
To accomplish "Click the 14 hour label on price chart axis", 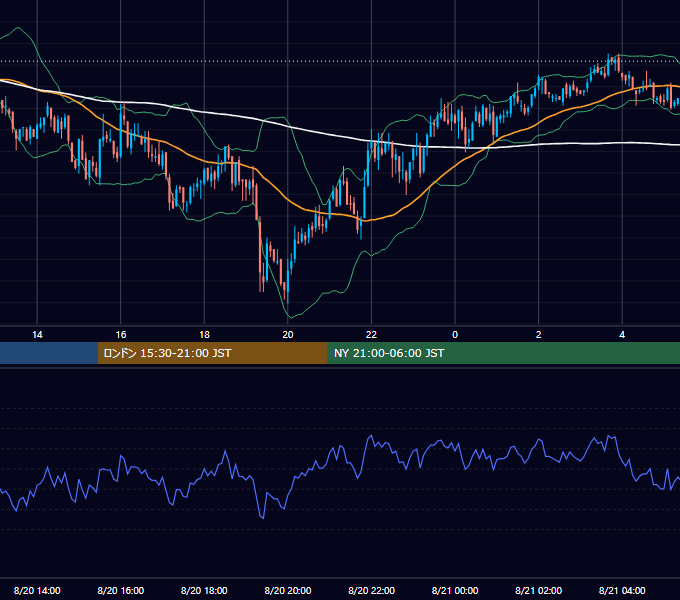I will tap(37, 335).
